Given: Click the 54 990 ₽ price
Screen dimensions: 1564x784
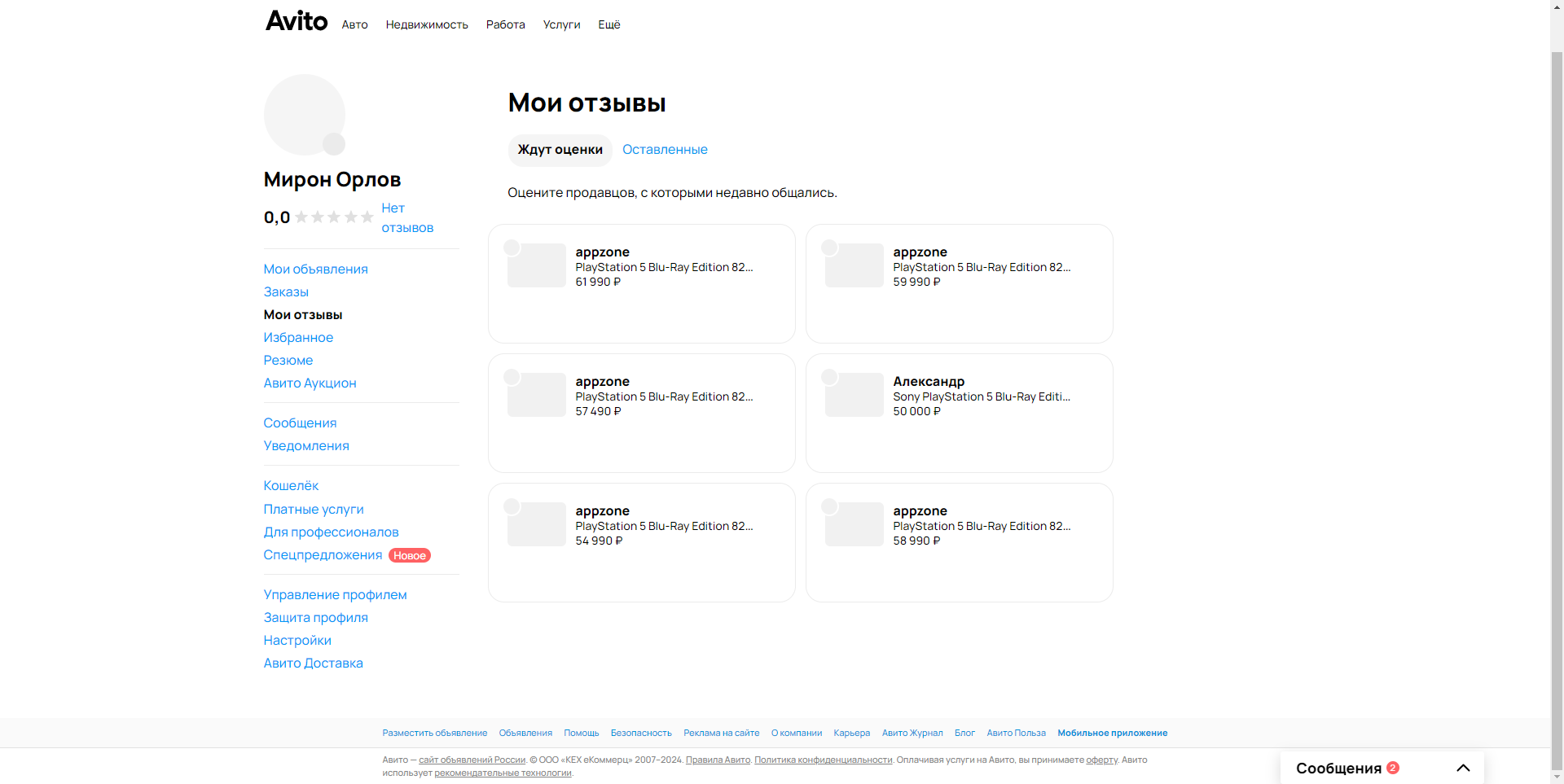Looking at the screenshot, I should click(x=599, y=541).
